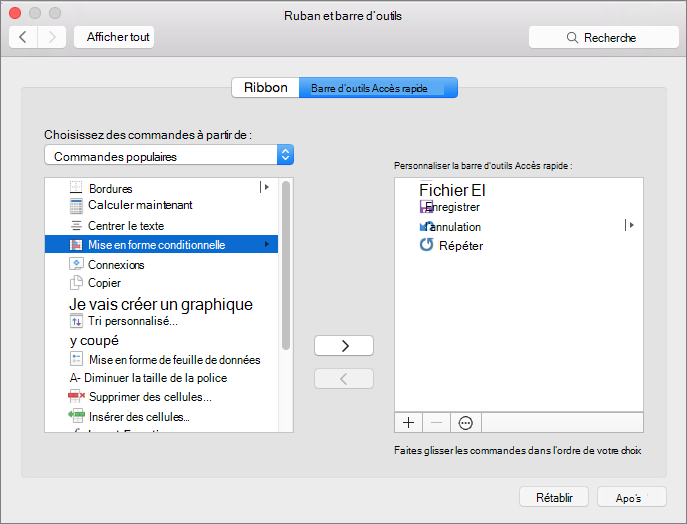The height and width of the screenshot is (524, 687).
Task: Select the 'Enregistrer' label in toolbar list
Action: [453, 207]
